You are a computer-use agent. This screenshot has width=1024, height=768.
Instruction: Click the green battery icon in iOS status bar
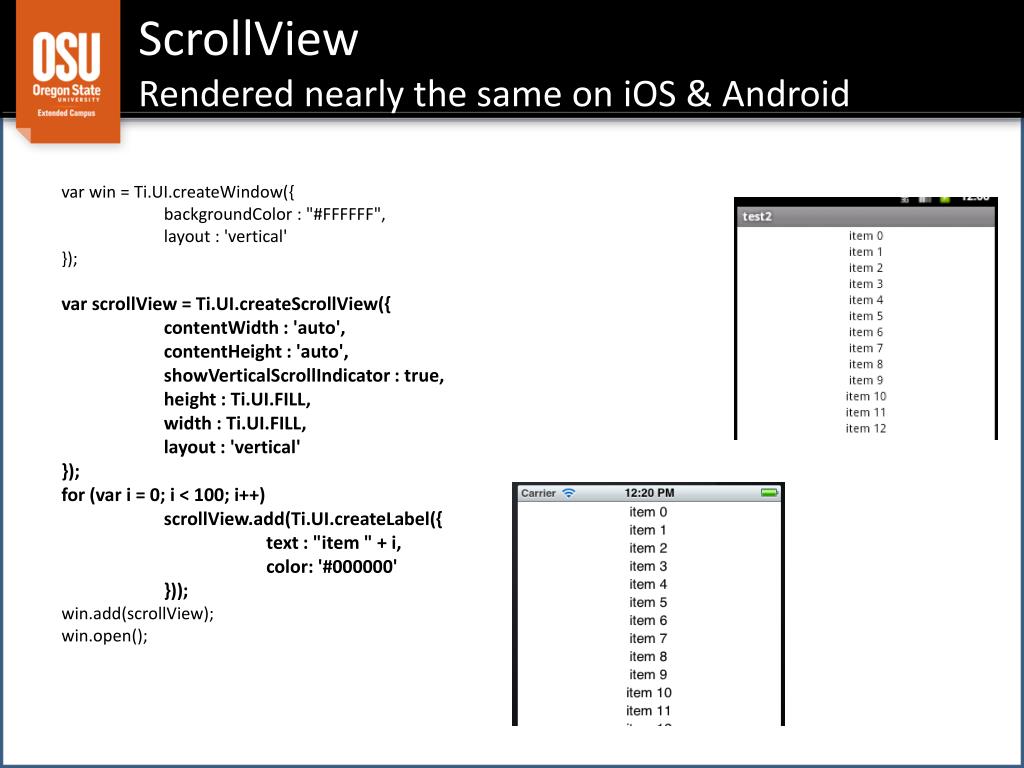pos(770,492)
